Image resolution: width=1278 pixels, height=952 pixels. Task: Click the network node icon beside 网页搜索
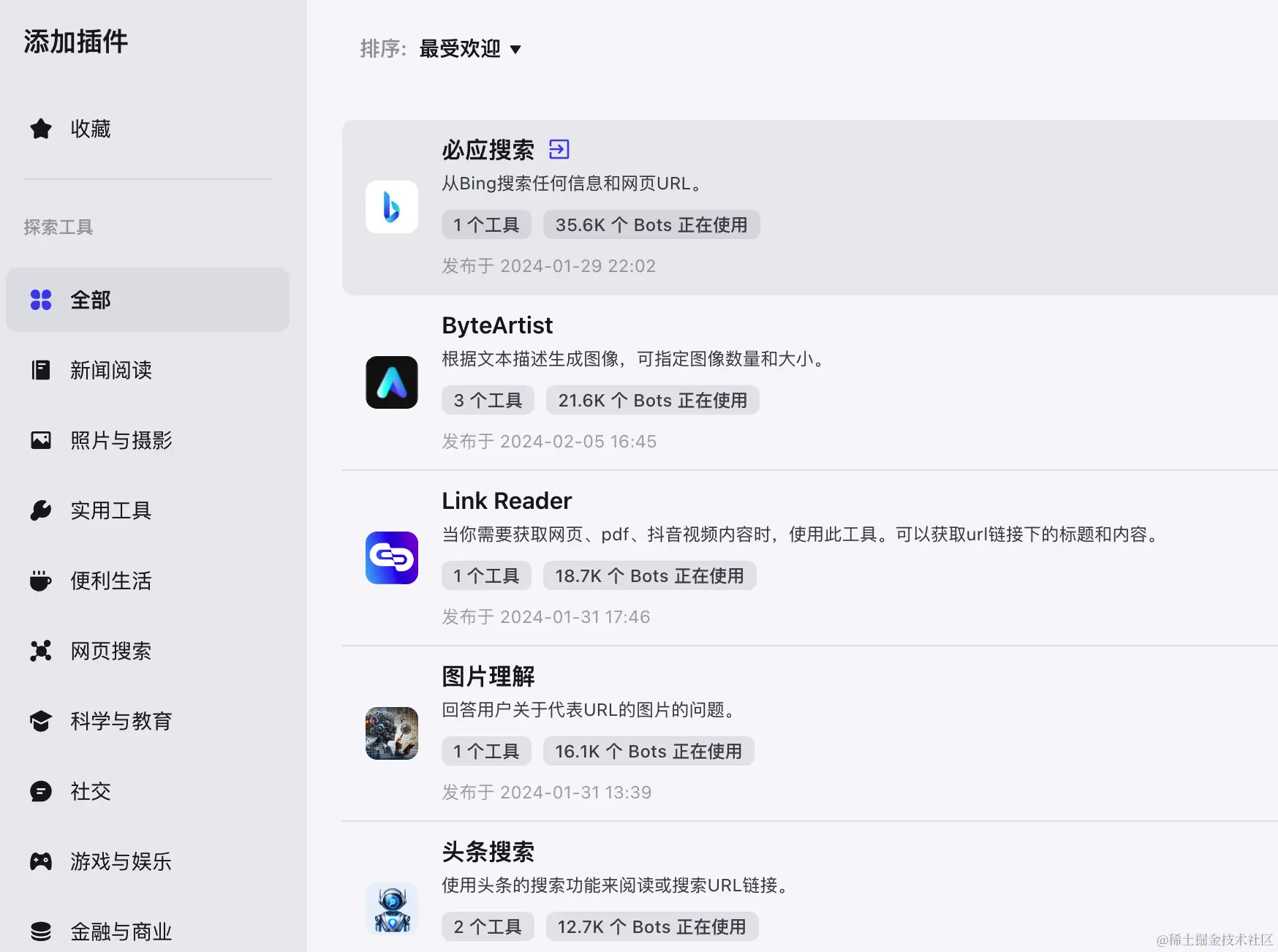point(41,651)
